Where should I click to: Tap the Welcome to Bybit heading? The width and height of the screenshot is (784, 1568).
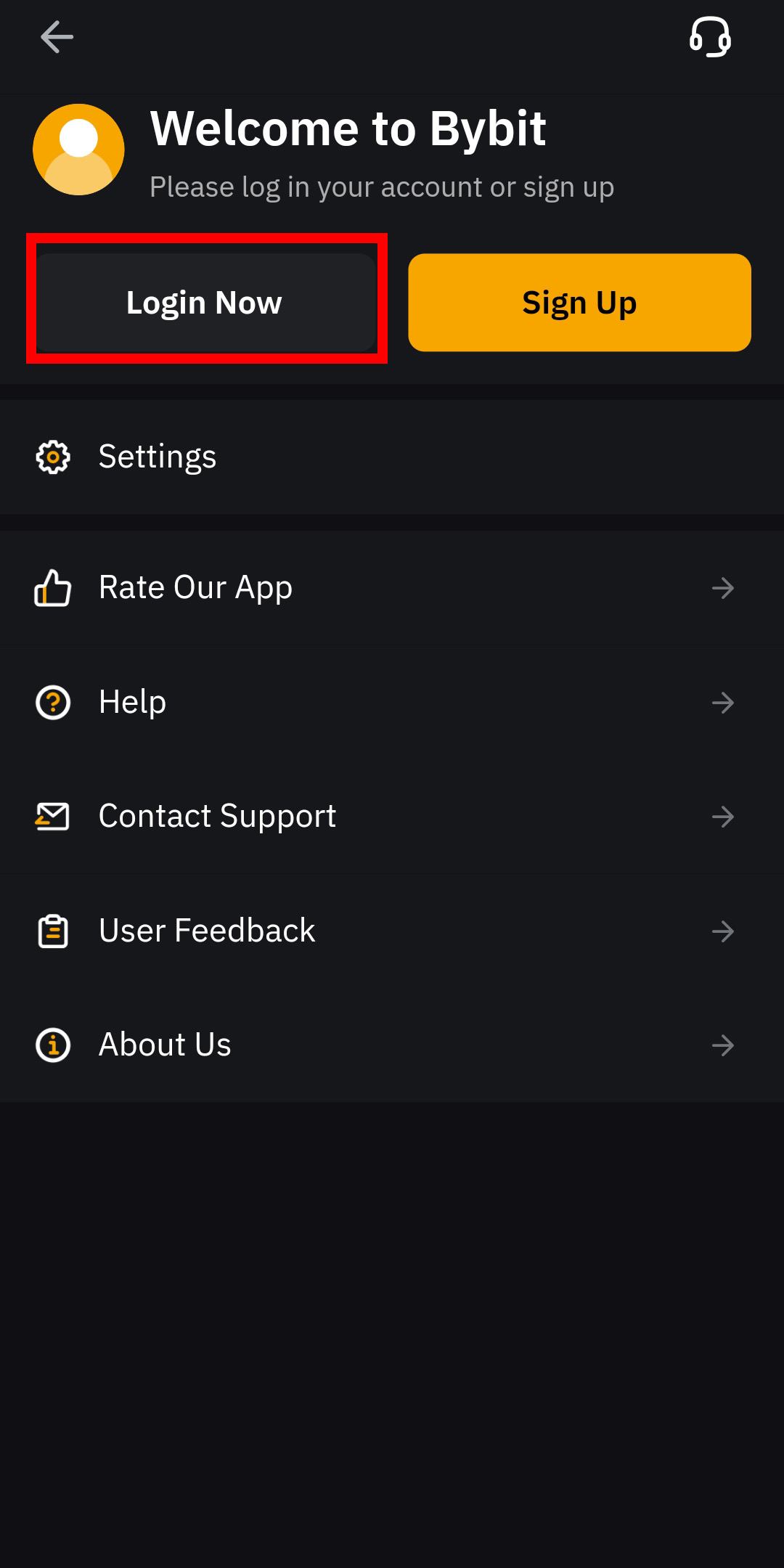[348, 129]
